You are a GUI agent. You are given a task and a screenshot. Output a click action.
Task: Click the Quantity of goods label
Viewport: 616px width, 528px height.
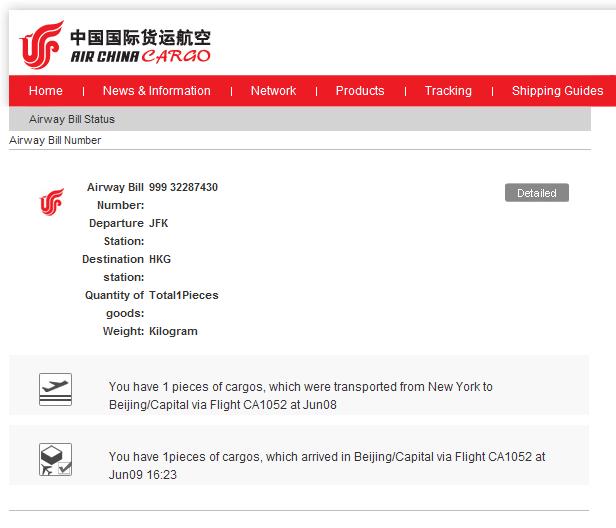(x=115, y=304)
